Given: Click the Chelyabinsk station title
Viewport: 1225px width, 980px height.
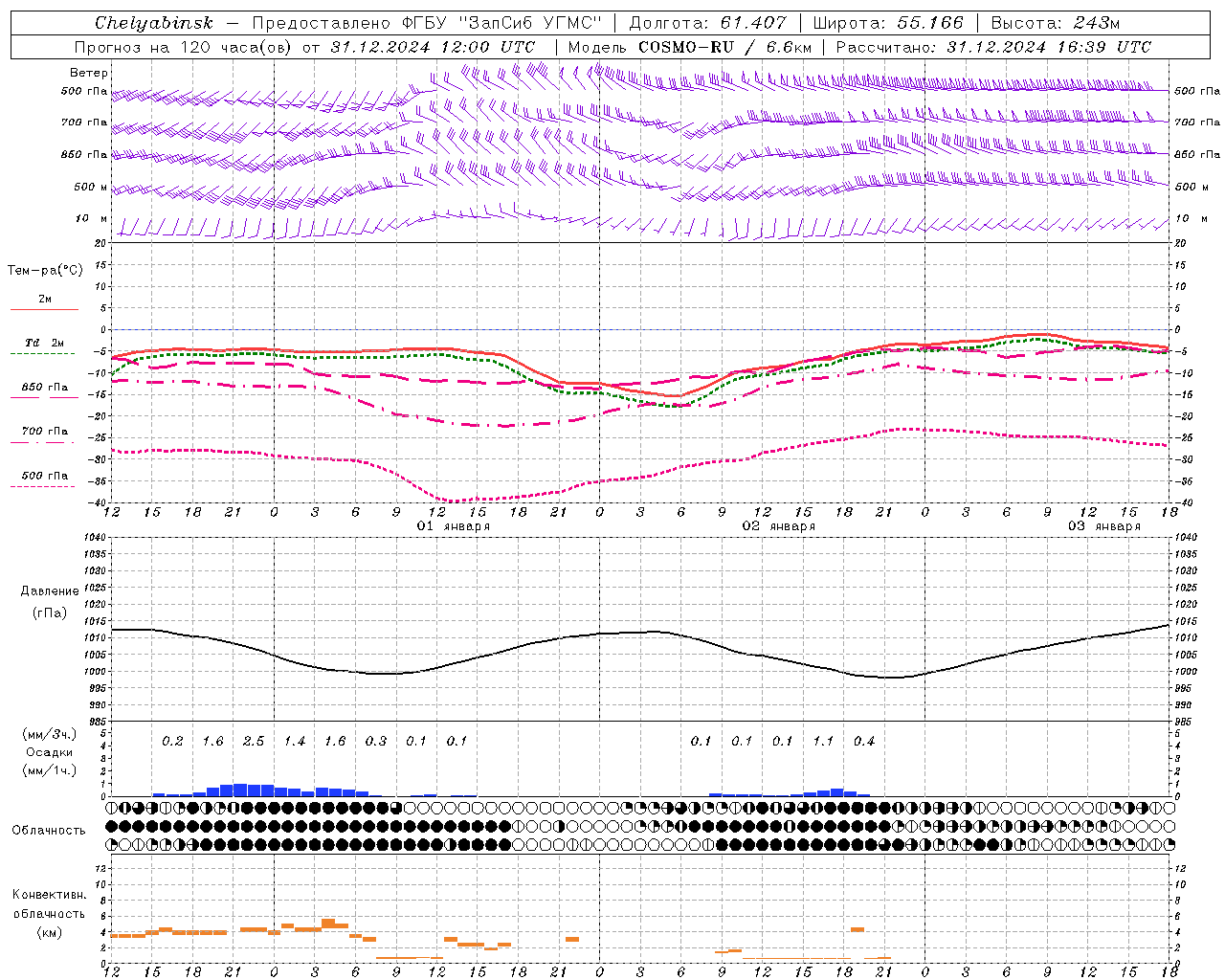Looking at the screenshot, I should 154,23.
